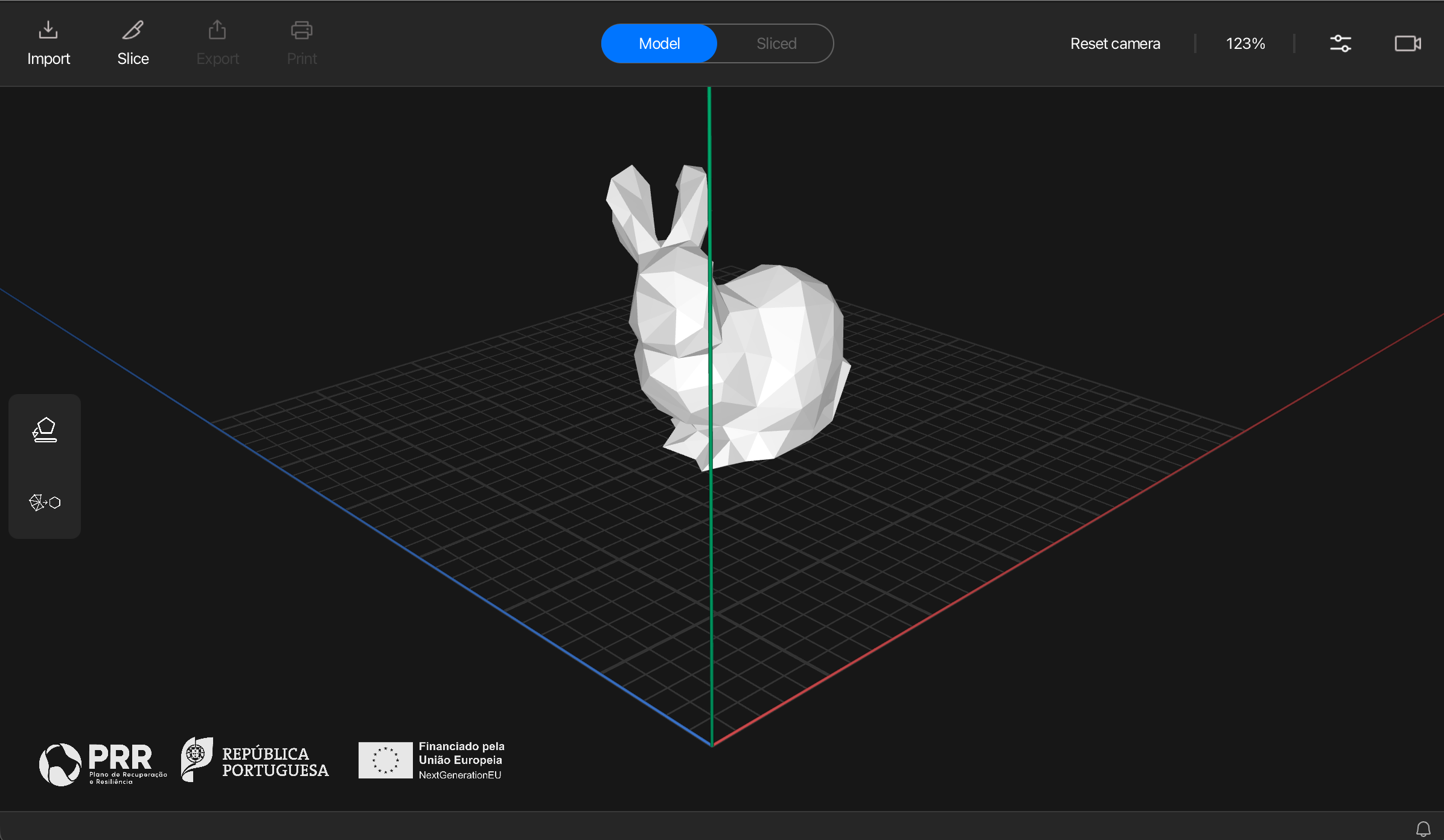1444x840 pixels.
Task: Click the European Union flag logo
Action: point(385,760)
